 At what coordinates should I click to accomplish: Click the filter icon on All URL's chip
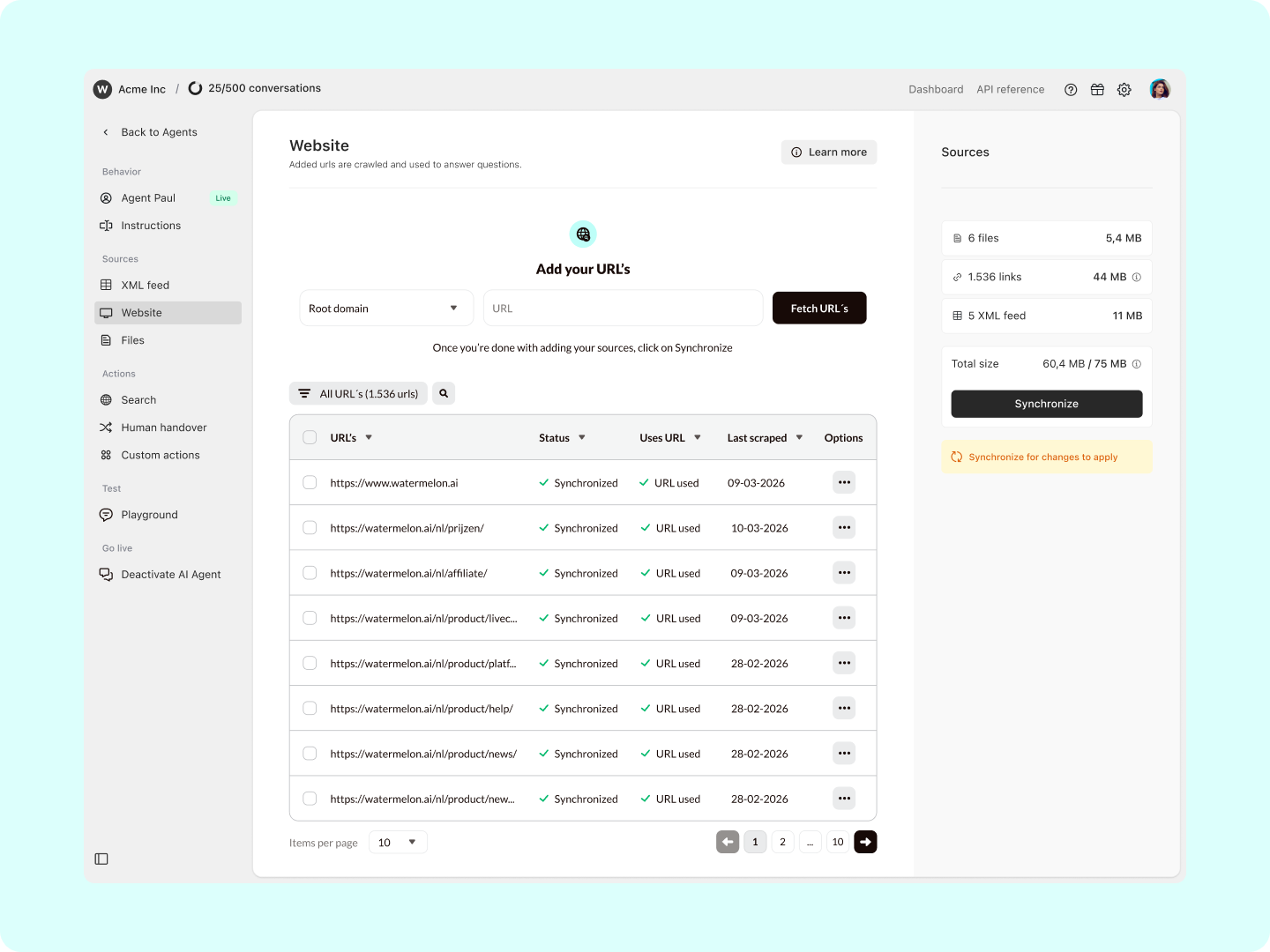click(305, 393)
